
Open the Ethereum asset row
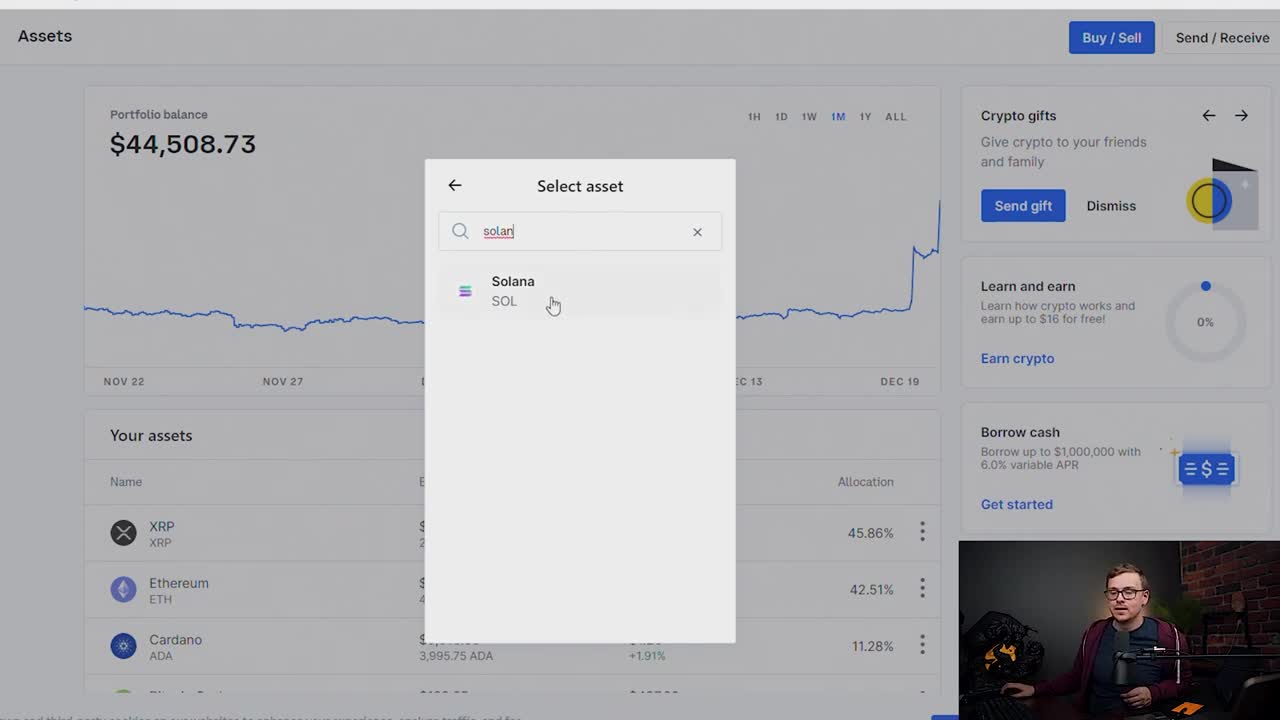(512, 589)
